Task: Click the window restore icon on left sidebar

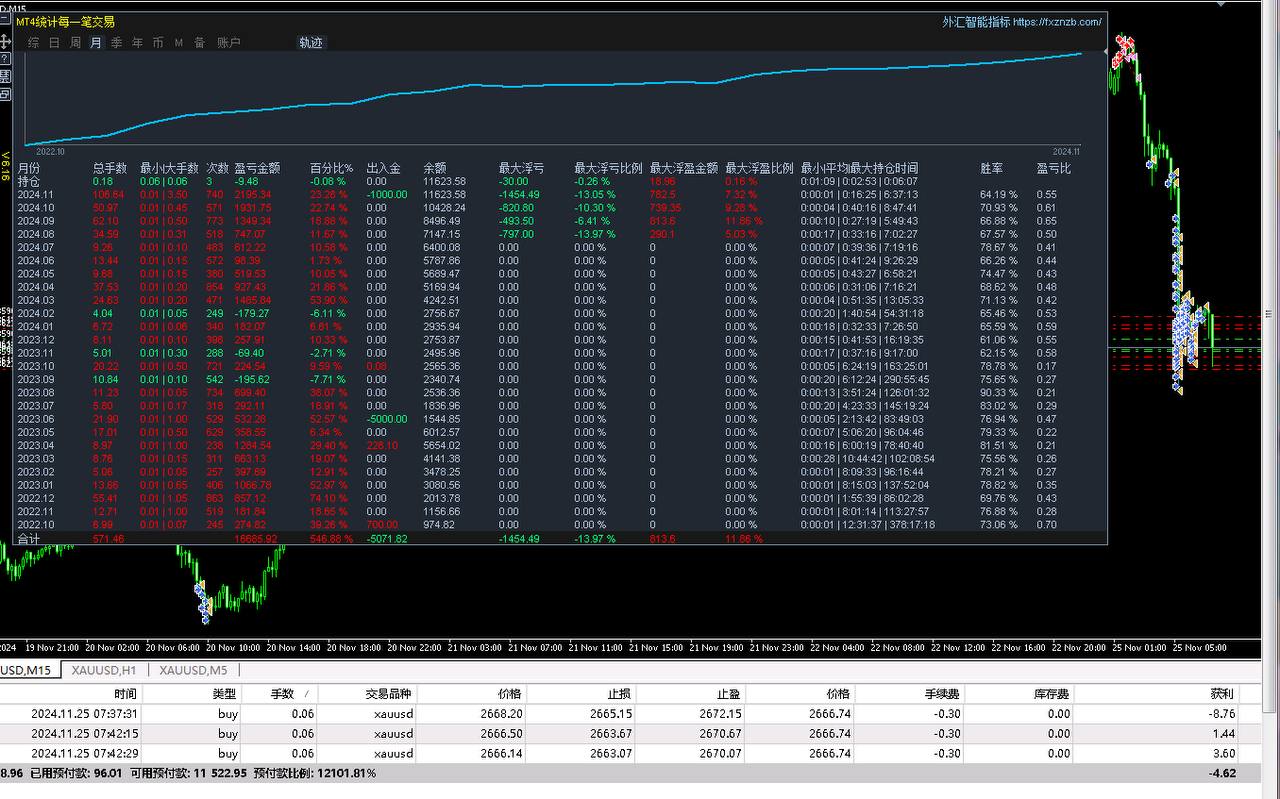Action: [x=5, y=93]
